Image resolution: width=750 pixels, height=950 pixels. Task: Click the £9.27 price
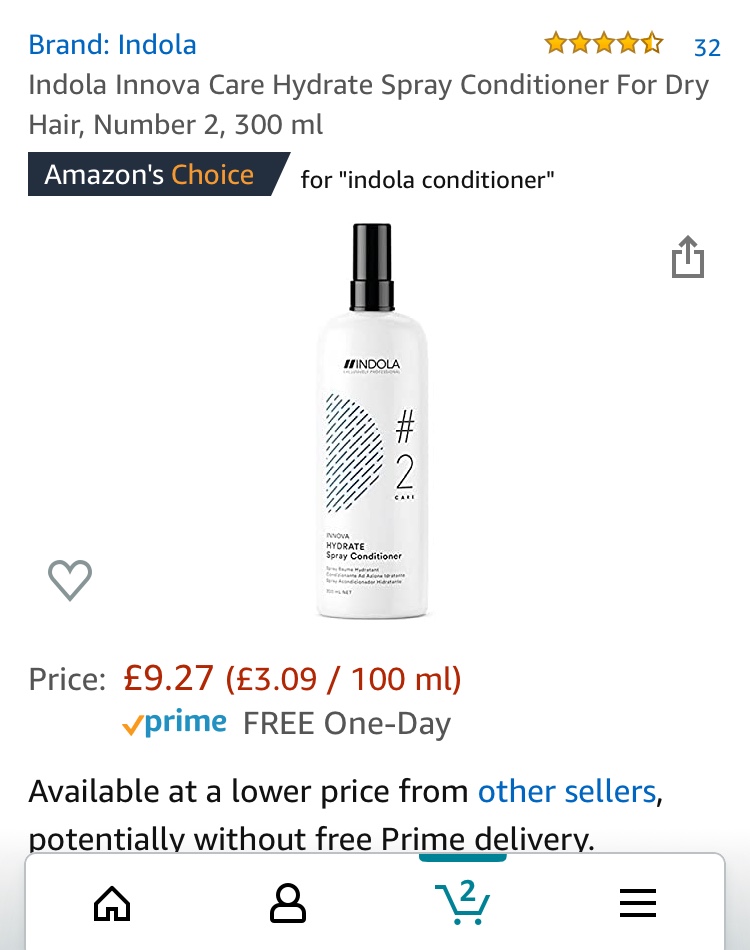pyautogui.click(x=169, y=679)
